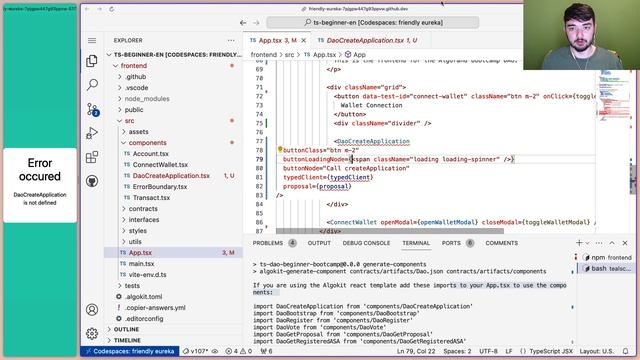Click the lightbulb code action icon
The height and width of the screenshot is (360, 640).
pyautogui.click(x=280, y=150)
